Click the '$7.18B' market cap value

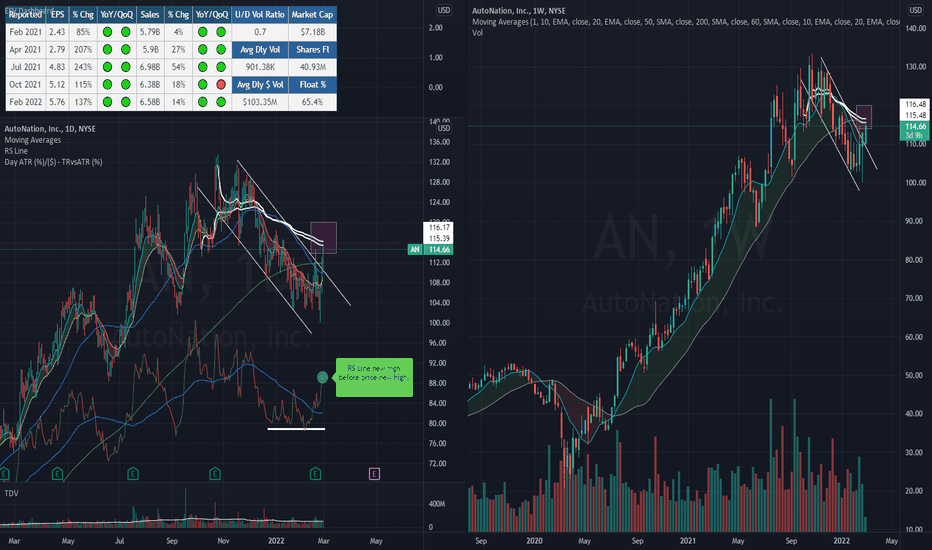[x=313, y=32]
